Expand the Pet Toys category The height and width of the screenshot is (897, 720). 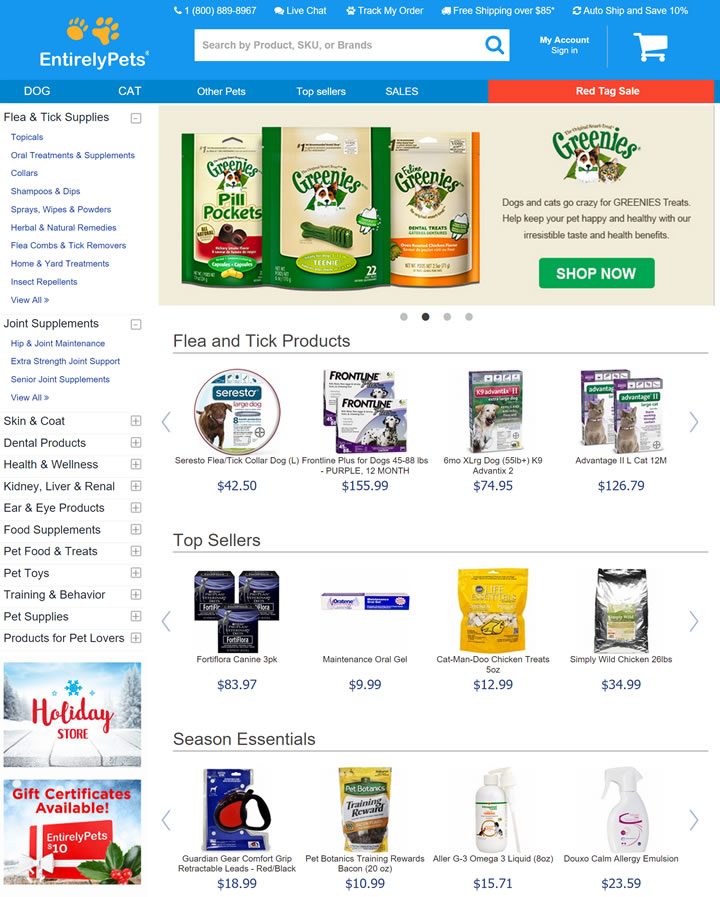pyautogui.click(x=136, y=573)
